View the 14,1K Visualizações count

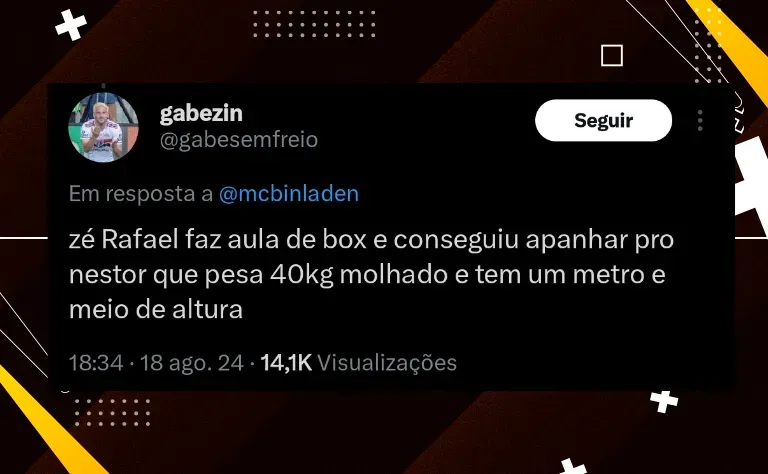coord(359,363)
